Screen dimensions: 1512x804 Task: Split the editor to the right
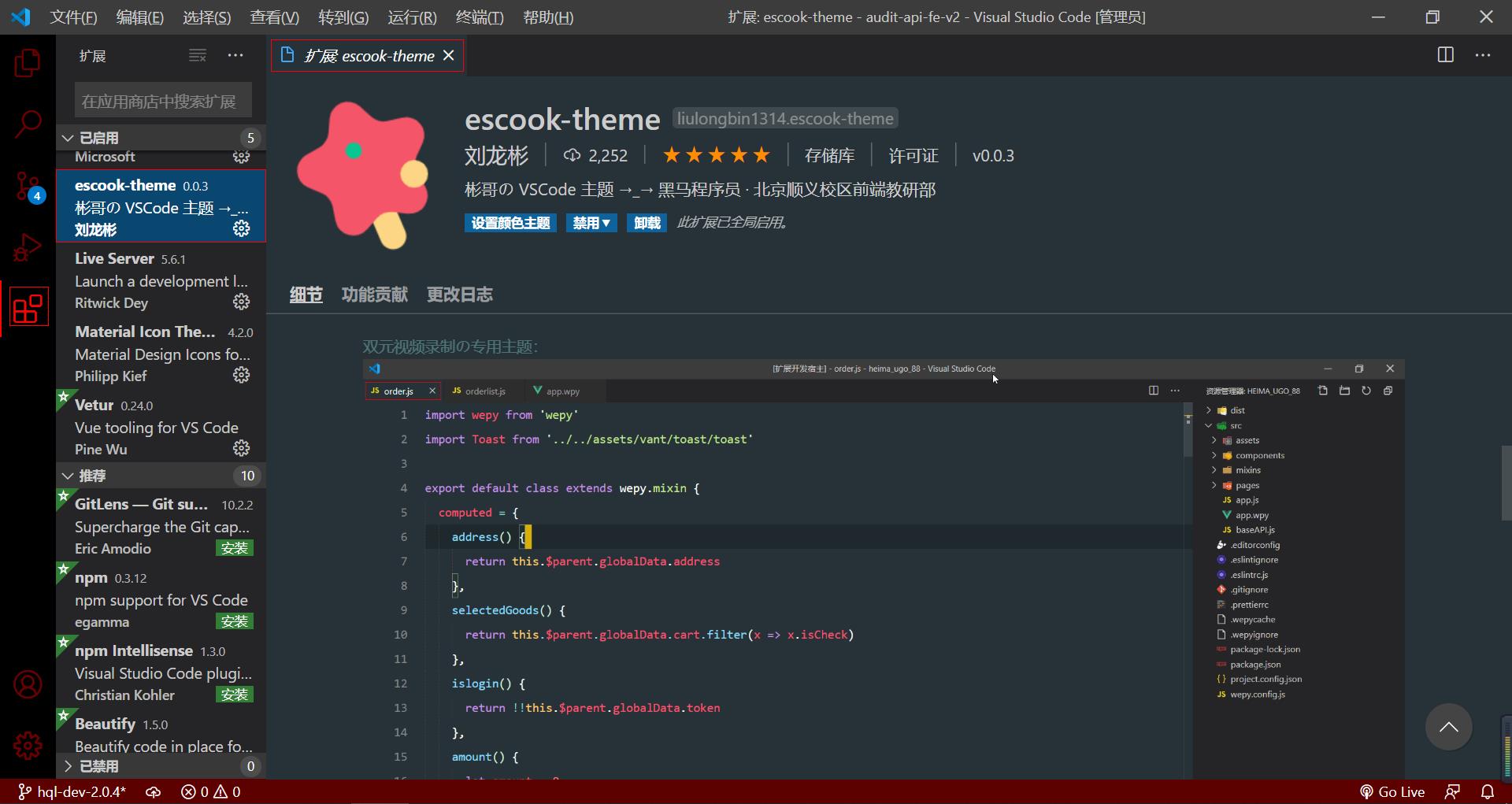(1446, 55)
